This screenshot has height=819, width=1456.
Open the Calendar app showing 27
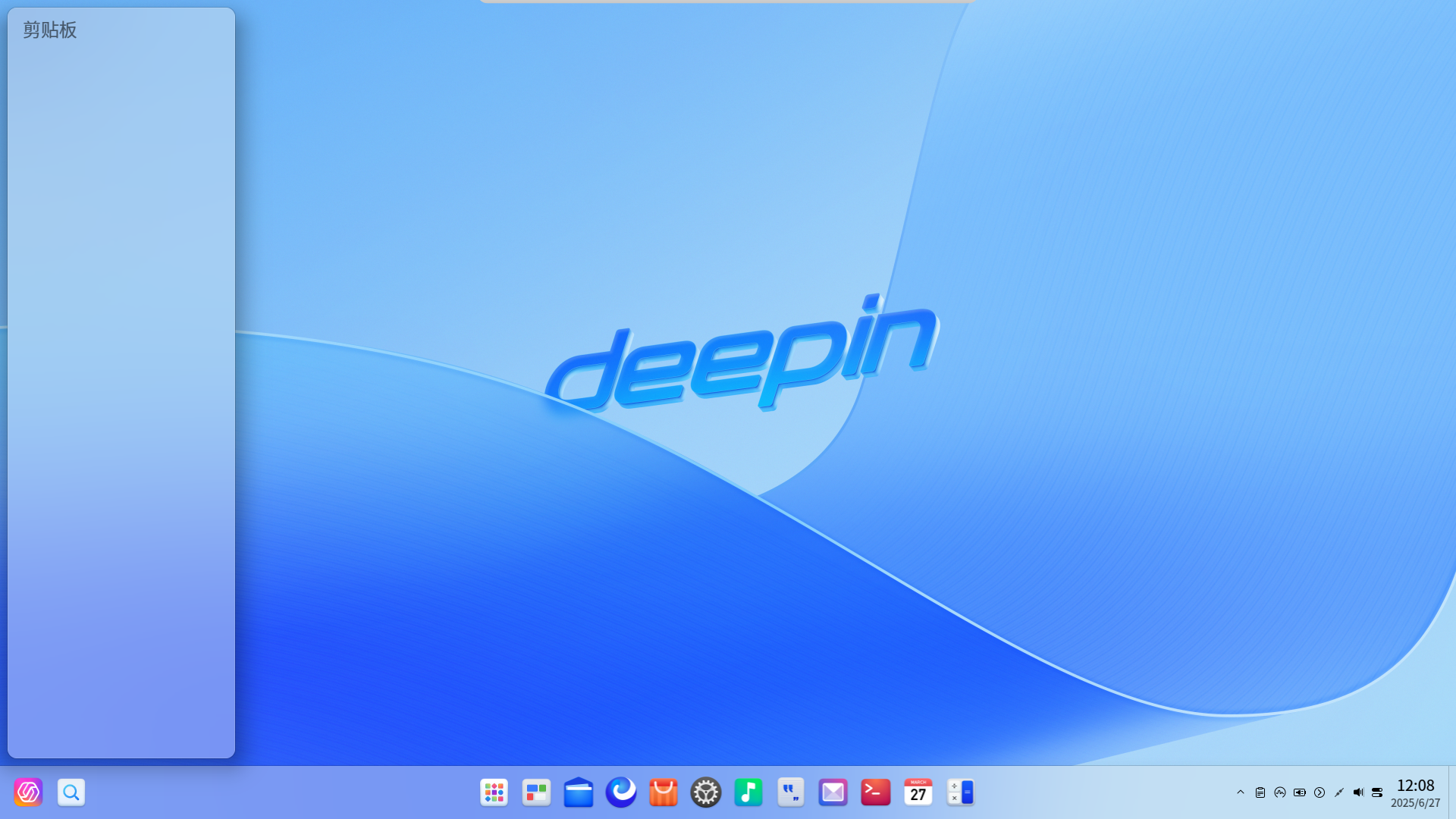(918, 792)
